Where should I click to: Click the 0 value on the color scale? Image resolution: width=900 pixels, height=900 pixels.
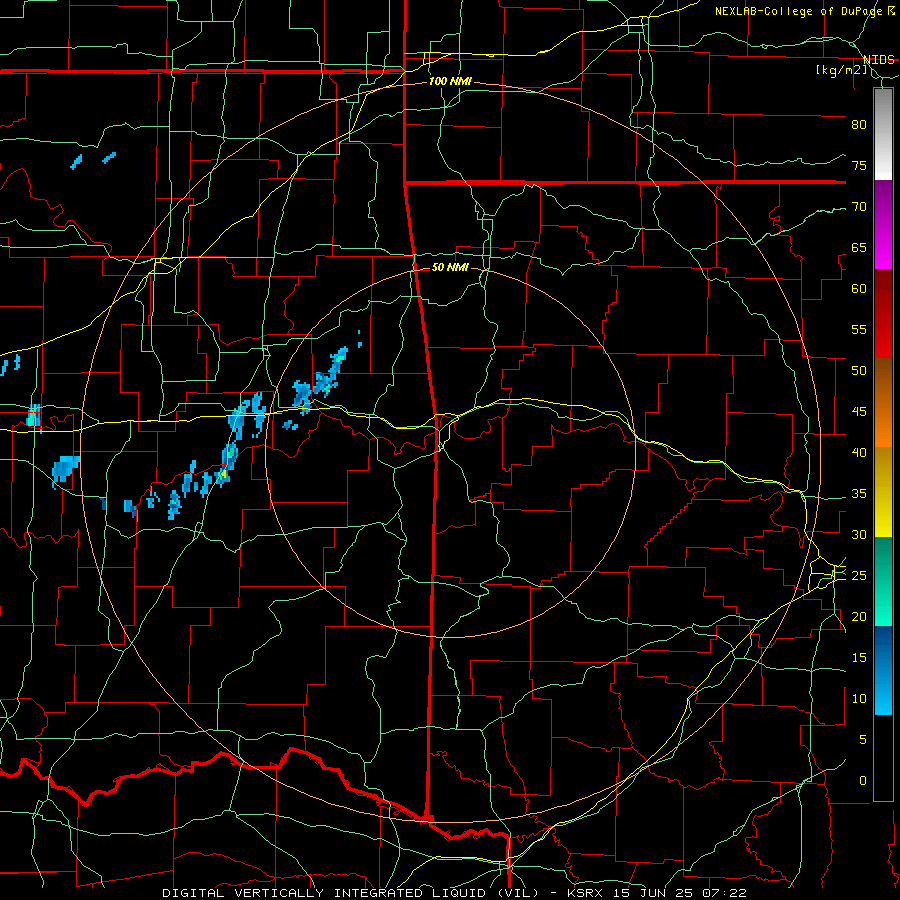(863, 781)
